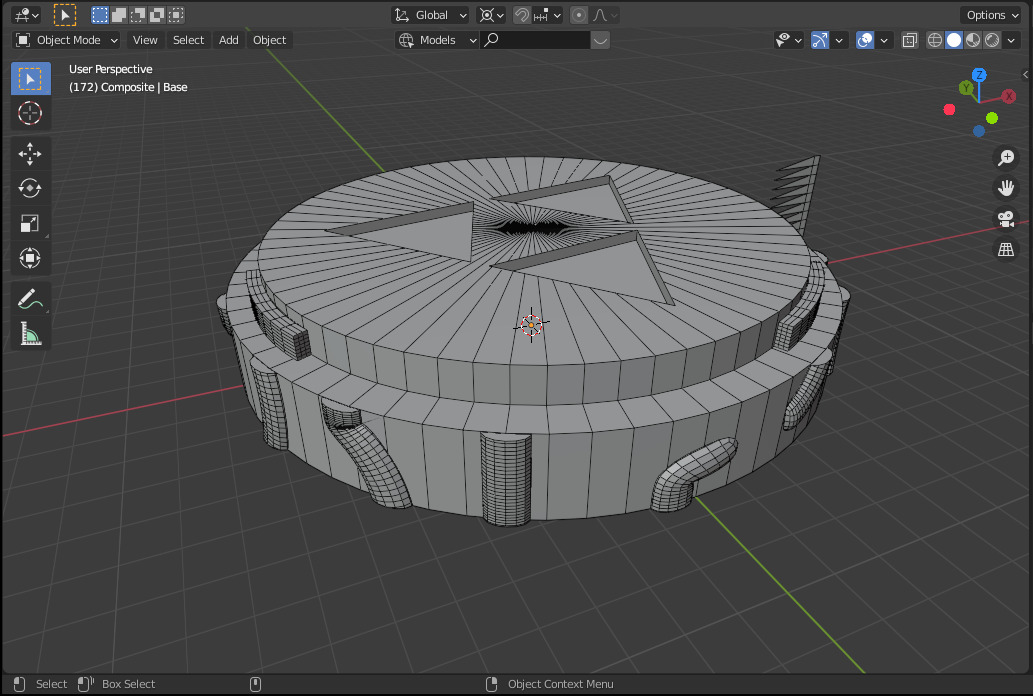The image size is (1033, 696).
Task: Open the Global transform orientation dropdown
Action: click(x=431, y=15)
